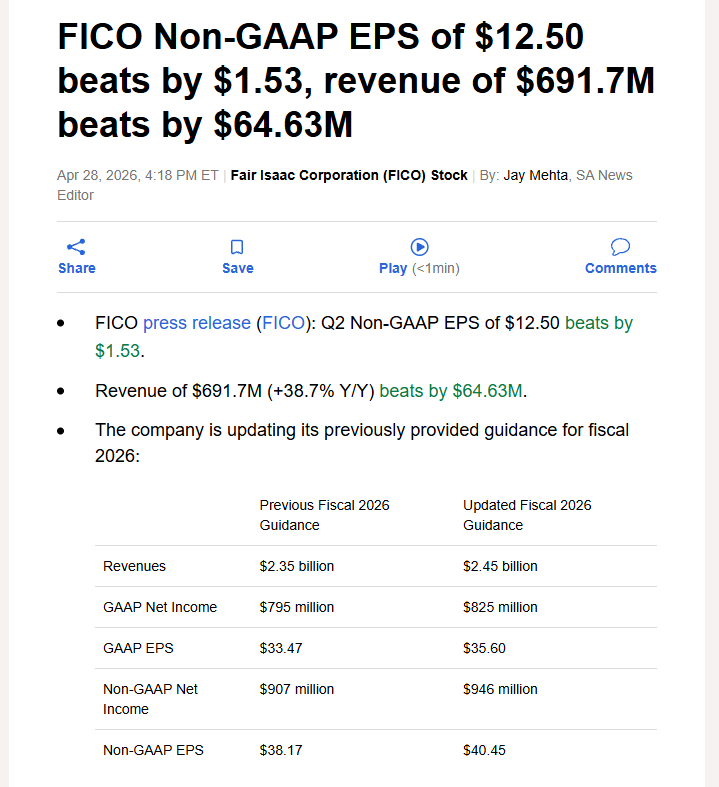
Task: Click 'Updated Fiscal 2026 Guidance' column header
Action: [x=527, y=515]
